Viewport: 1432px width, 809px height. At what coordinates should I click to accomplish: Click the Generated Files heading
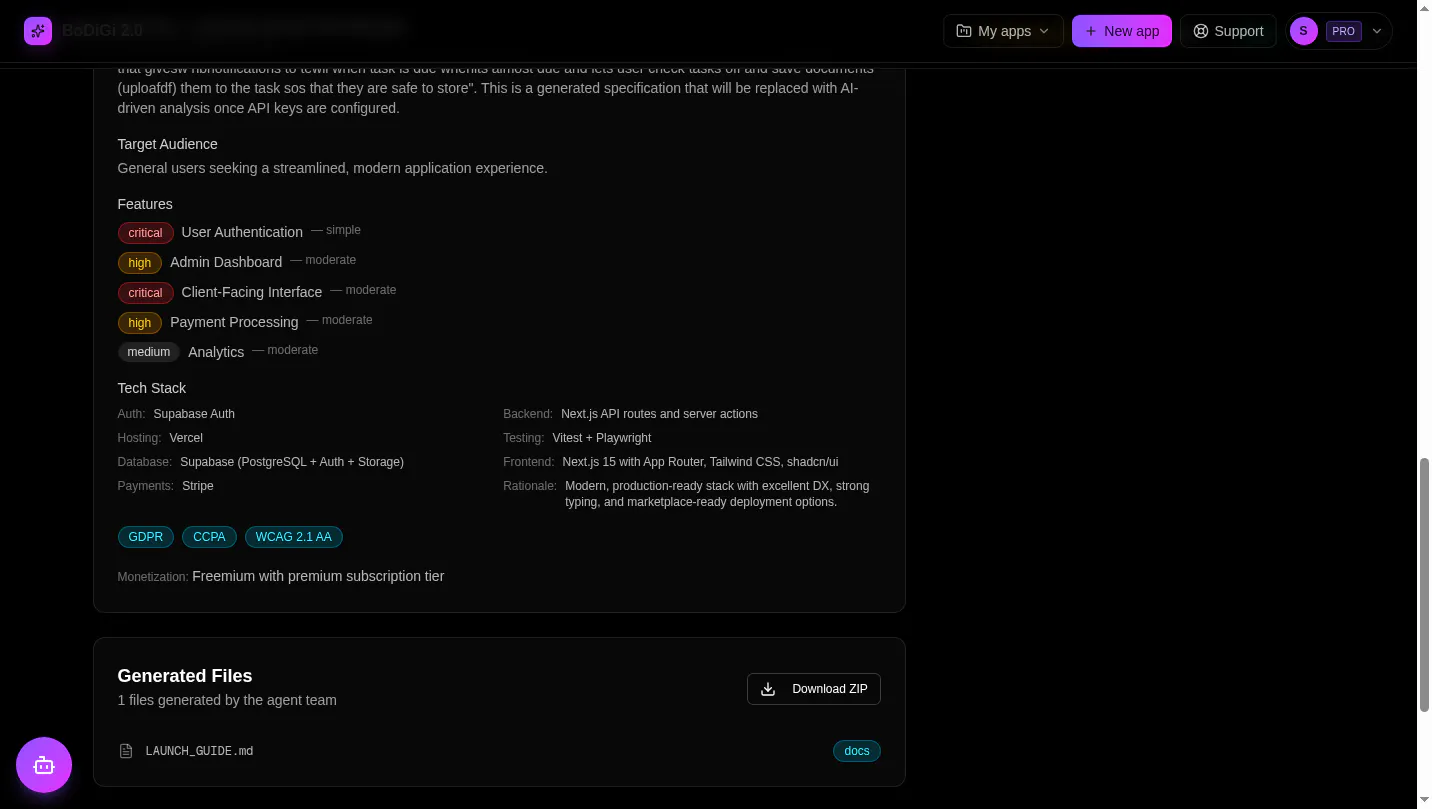click(185, 676)
